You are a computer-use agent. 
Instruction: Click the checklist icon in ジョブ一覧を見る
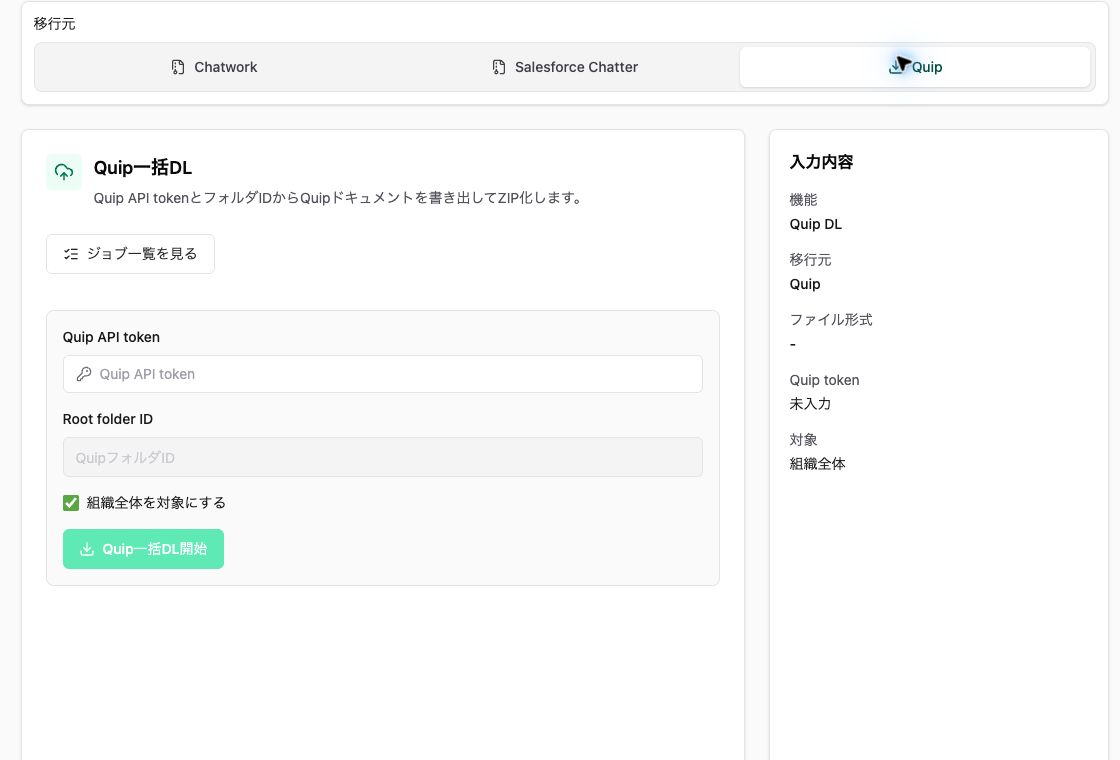coord(71,254)
